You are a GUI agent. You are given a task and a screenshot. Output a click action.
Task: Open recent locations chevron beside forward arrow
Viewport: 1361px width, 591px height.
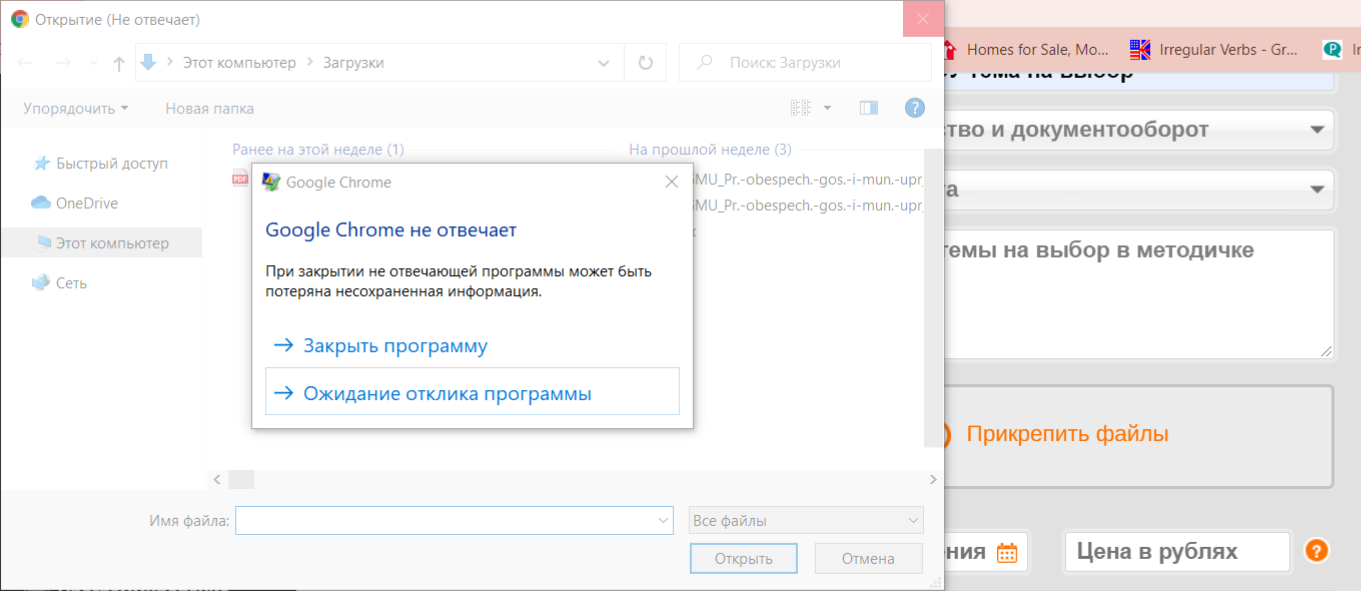pyautogui.click(x=94, y=63)
